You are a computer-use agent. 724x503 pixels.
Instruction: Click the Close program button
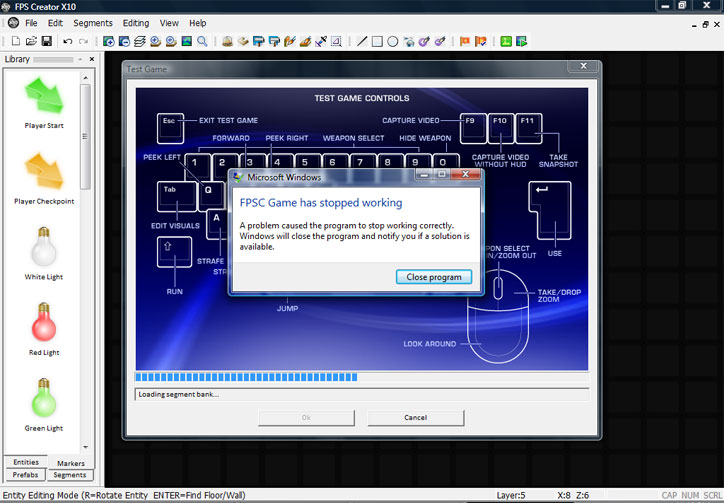(434, 277)
